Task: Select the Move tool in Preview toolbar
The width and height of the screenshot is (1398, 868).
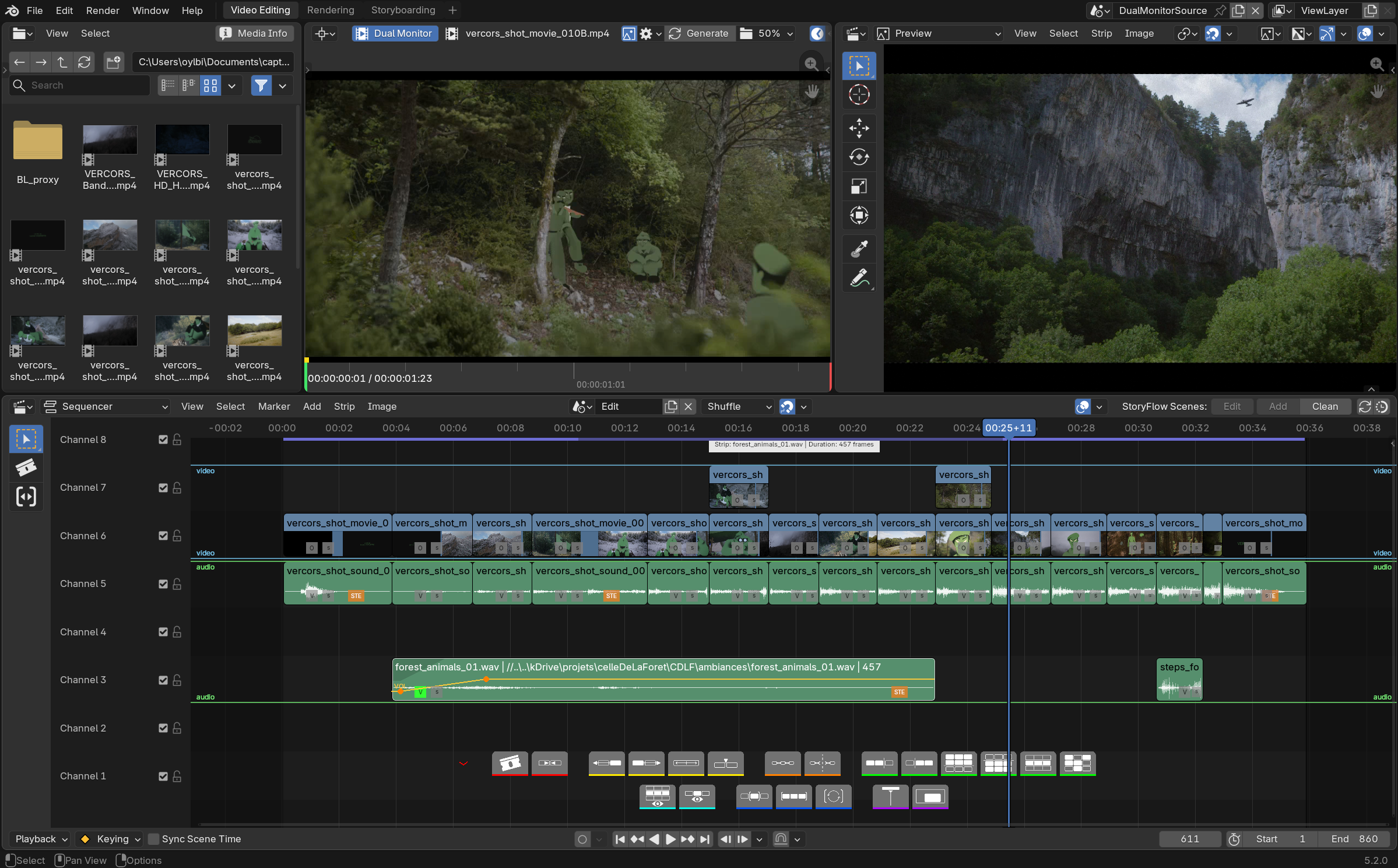Action: point(859,128)
